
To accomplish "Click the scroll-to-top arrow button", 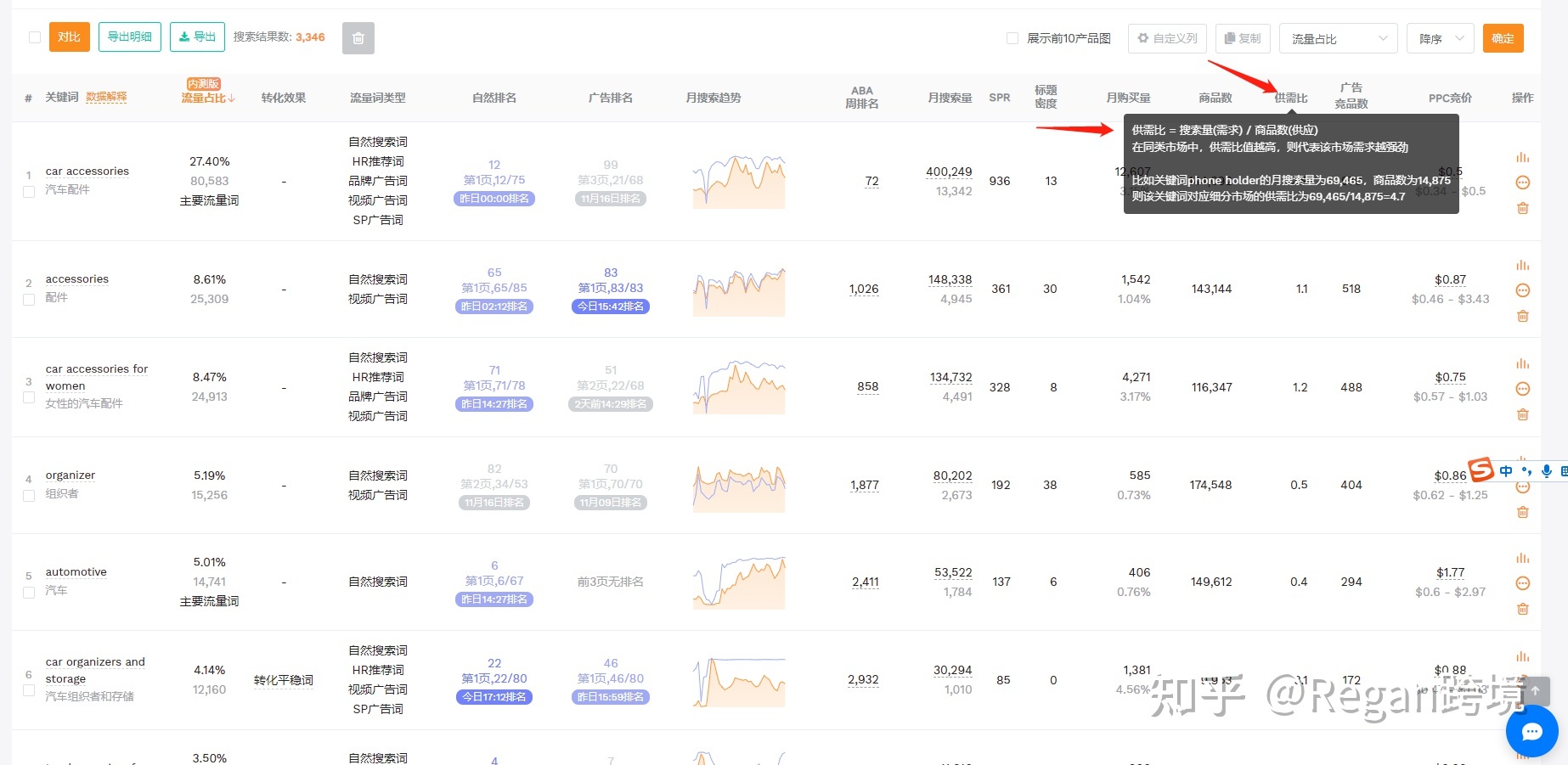I will [x=1535, y=691].
